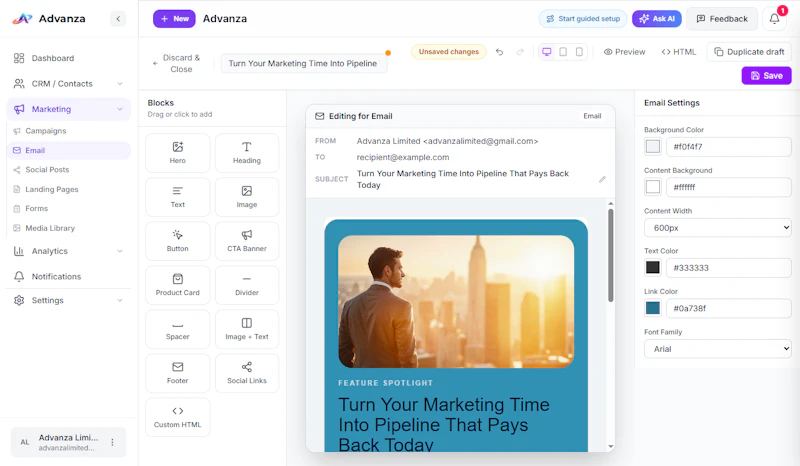Viewport: 800px width, 466px height.
Task: Add a Text block
Action: pos(178,197)
